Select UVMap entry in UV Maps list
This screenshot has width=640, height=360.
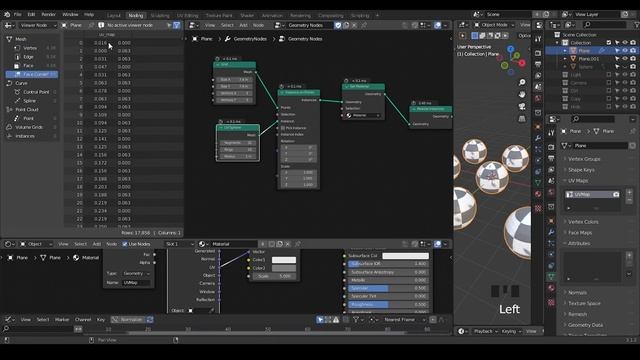point(592,195)
